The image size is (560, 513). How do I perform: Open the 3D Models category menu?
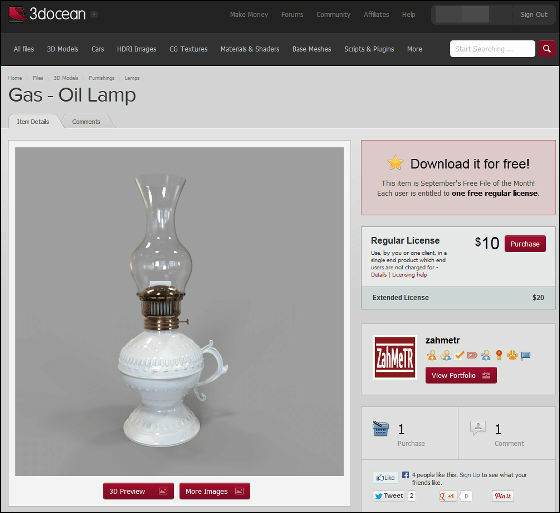tap(62, 49)
